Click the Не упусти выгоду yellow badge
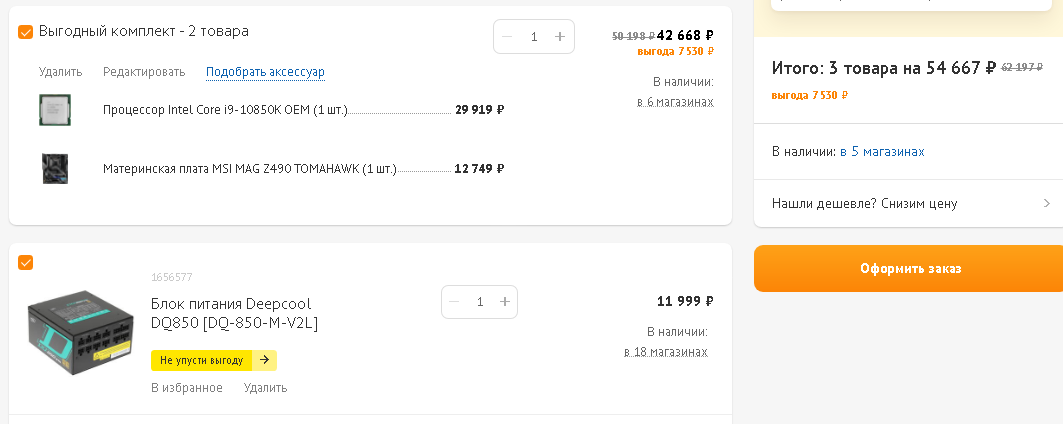The width and height of the screenshot is (1063, 424). pyautogui.click(x=214, y=360)
